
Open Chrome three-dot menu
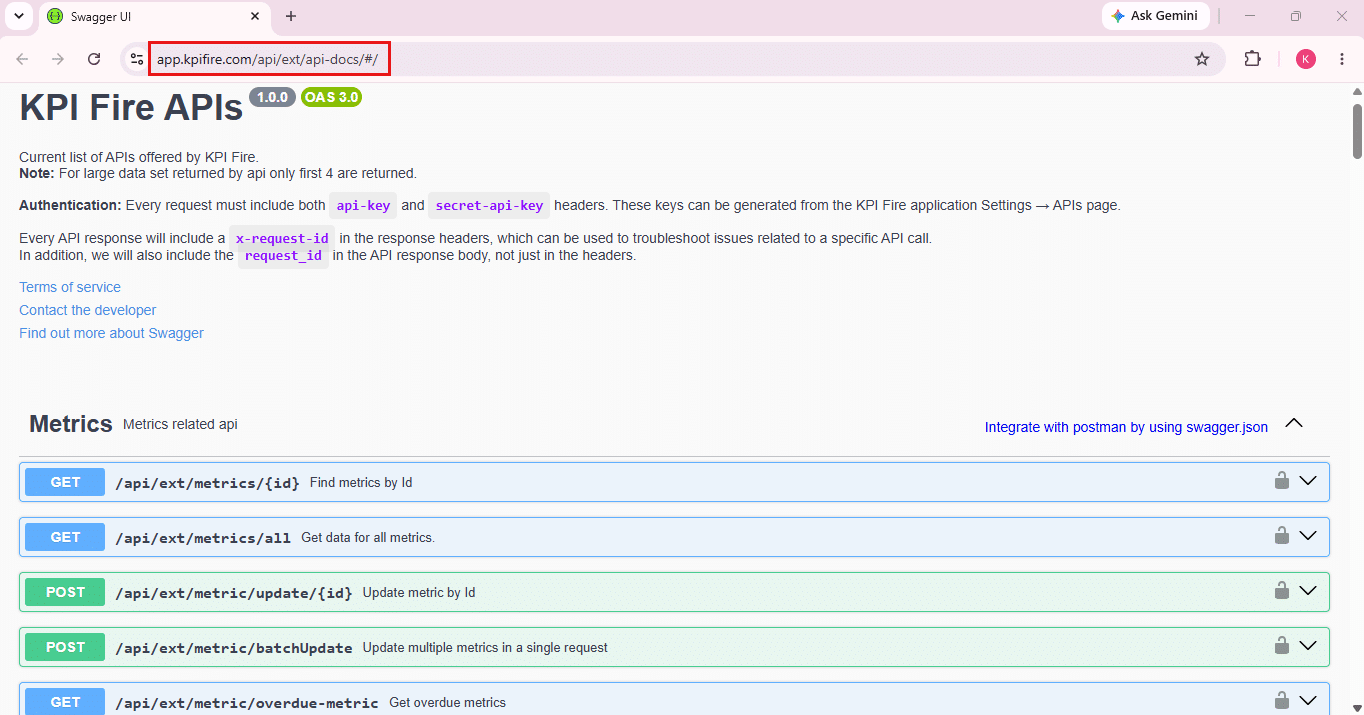click(1342, 59)
